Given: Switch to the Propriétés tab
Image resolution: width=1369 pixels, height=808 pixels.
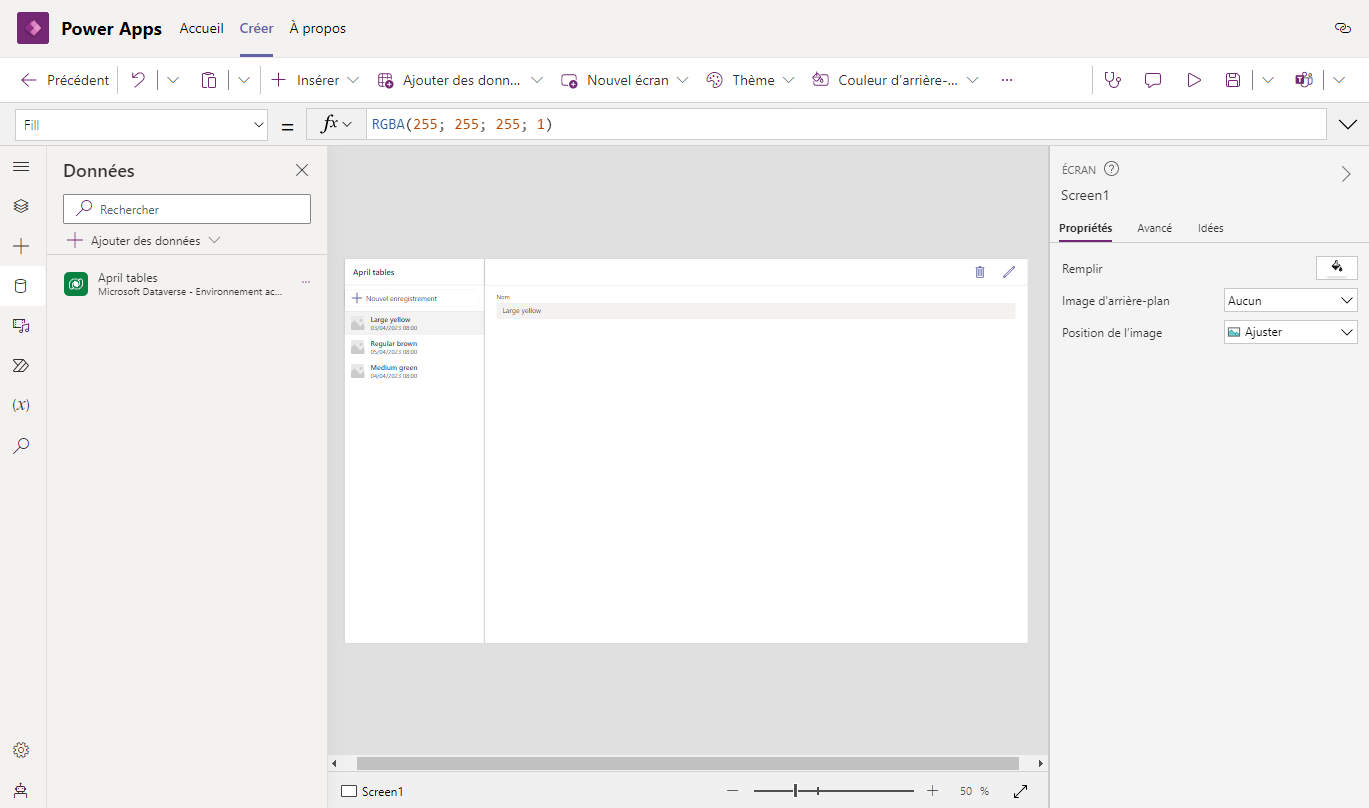Looking at the screenshot, I should click(x=1085, y=228).
